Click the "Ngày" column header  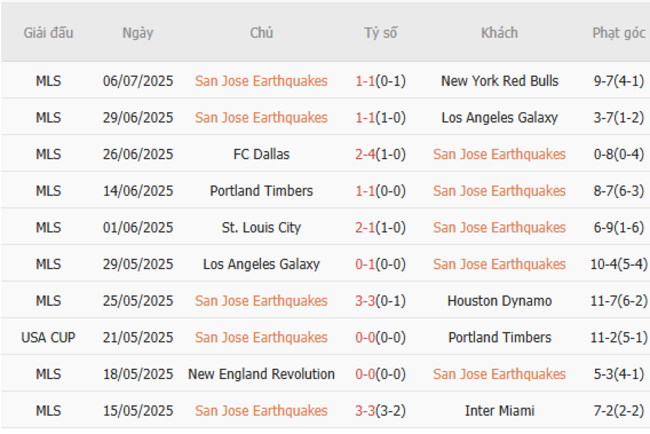click(138, 33)
